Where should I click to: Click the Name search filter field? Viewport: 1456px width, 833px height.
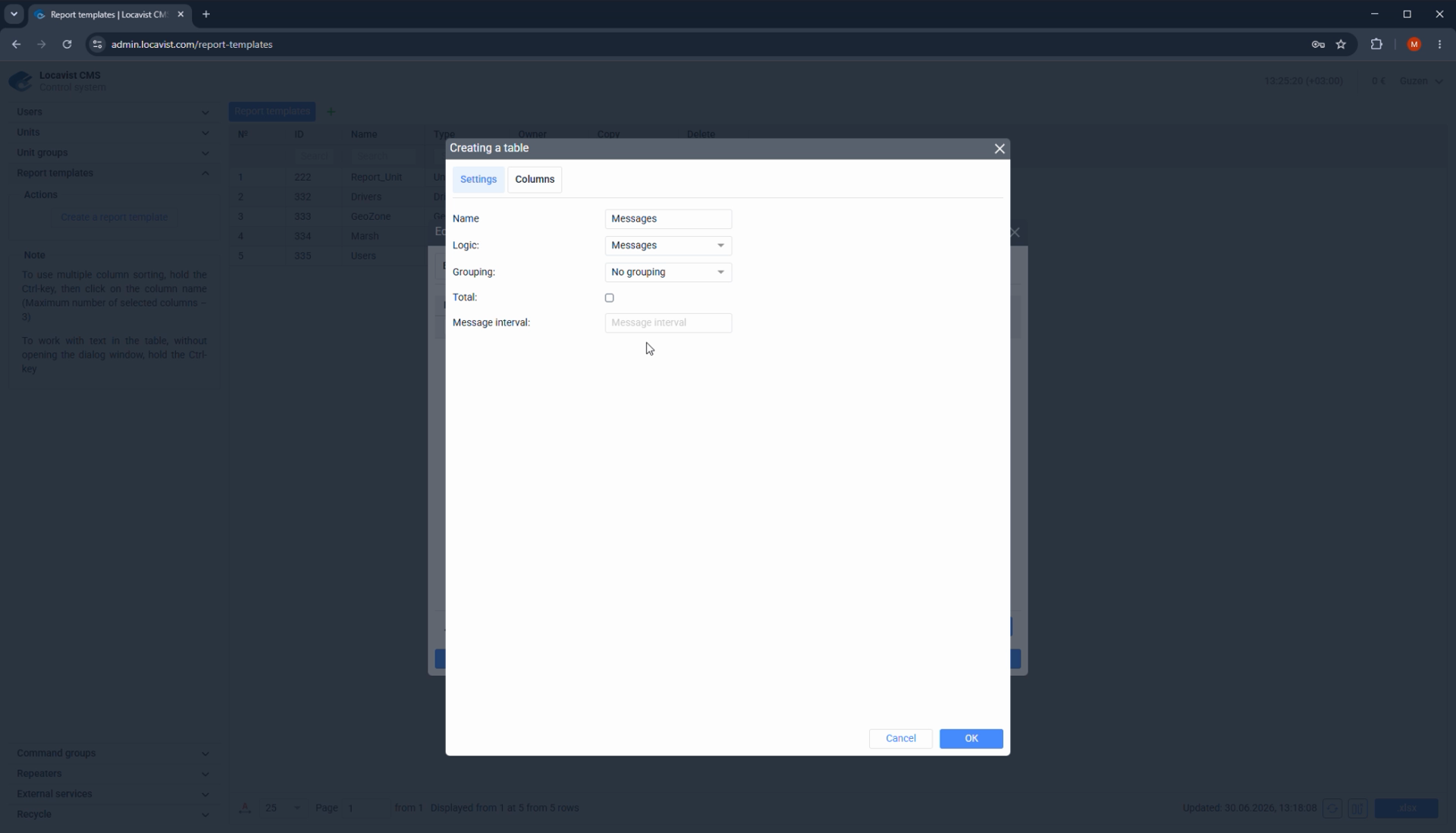pos(385,156)
